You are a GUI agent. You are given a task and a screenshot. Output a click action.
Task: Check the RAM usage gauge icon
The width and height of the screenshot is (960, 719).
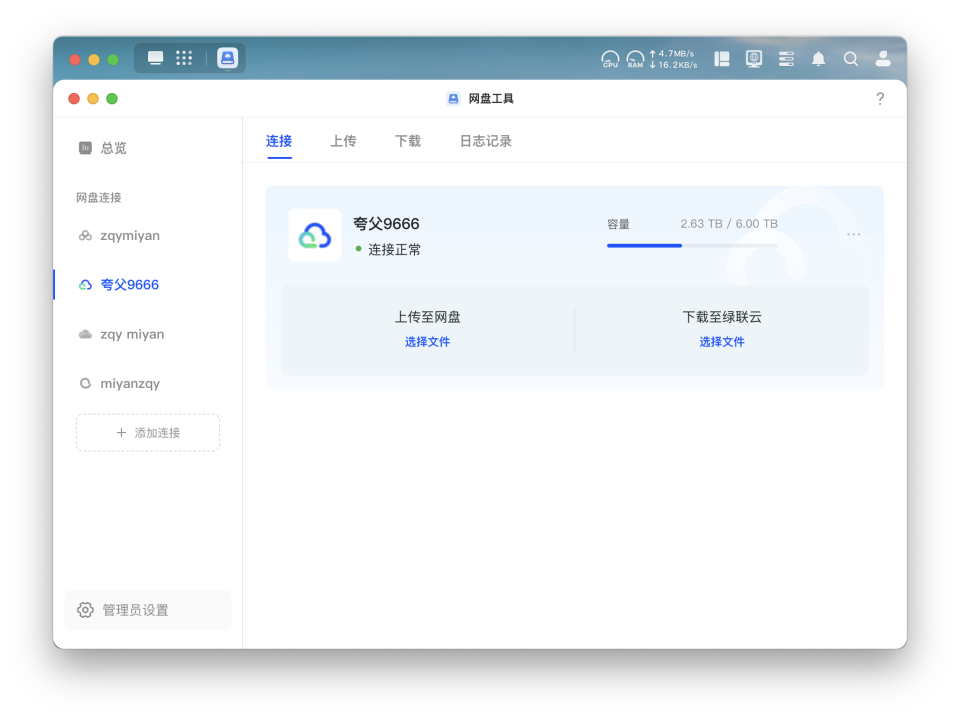point(636,59)
